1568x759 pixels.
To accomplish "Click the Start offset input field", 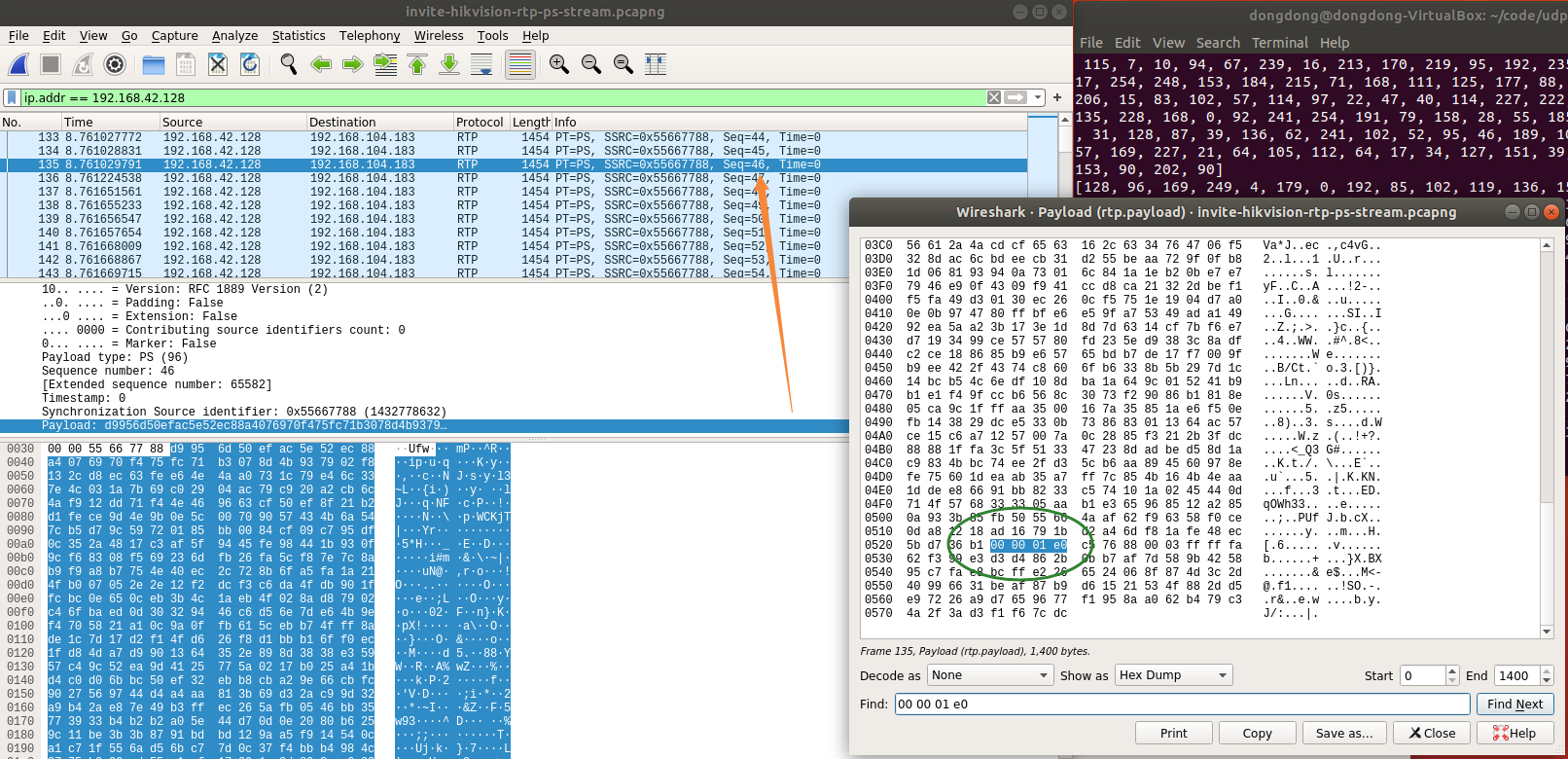I will click(x=1423, y=675).
